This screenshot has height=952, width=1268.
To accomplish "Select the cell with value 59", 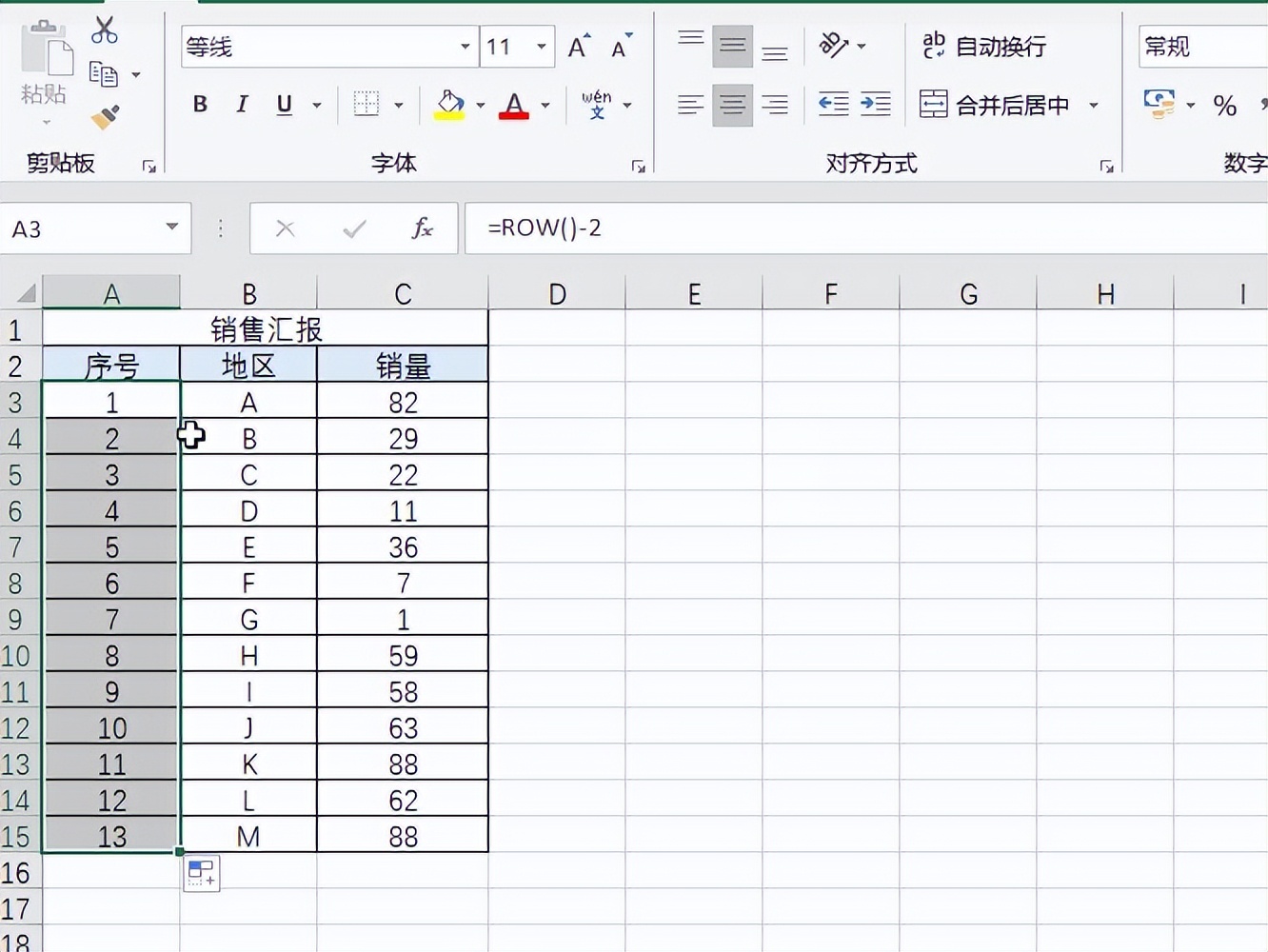I will 403,655.
